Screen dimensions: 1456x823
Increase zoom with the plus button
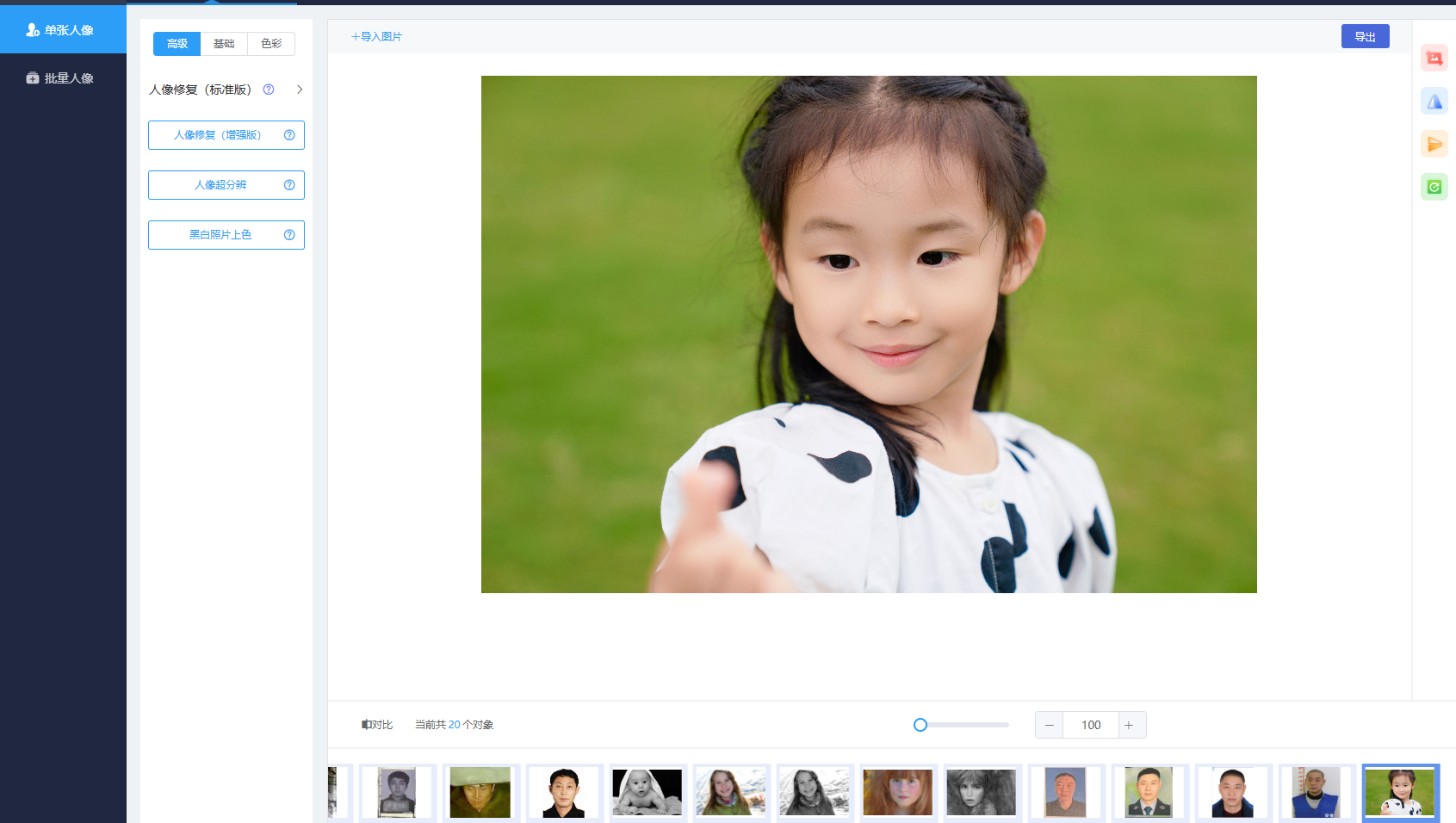(x=1129, y=725)
